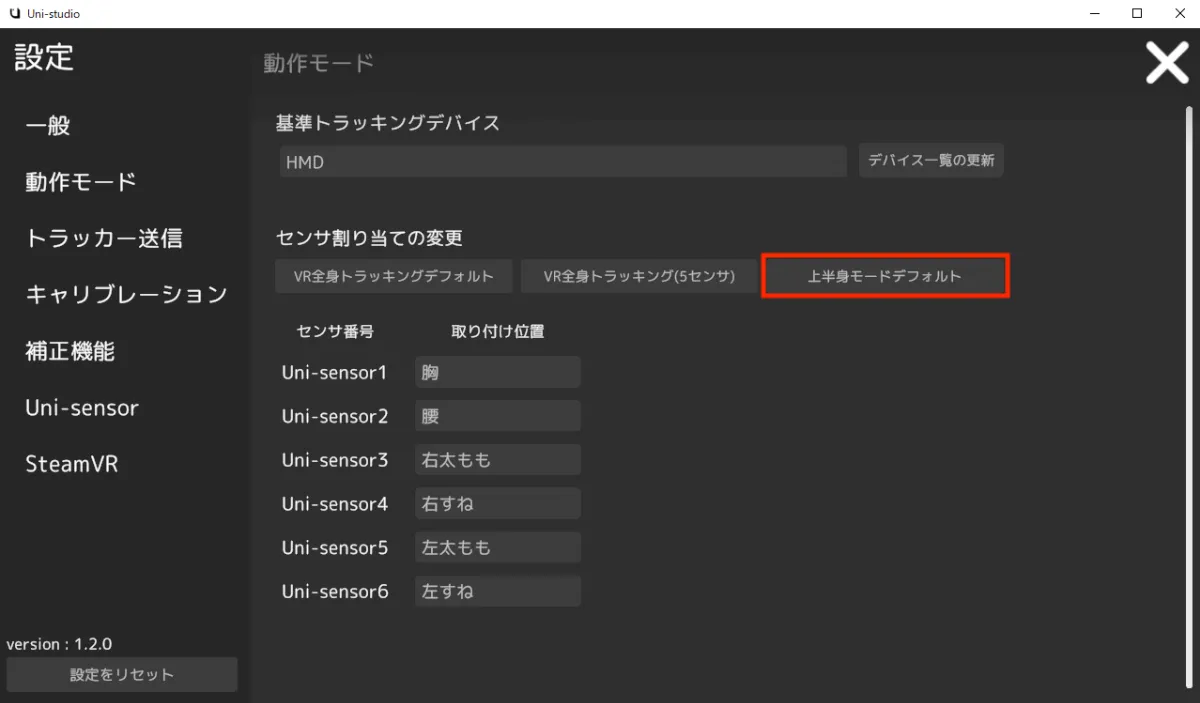Click the デバイス一覧の更新 button
The image size is (1200, 703).
click(x=931, y=160)
